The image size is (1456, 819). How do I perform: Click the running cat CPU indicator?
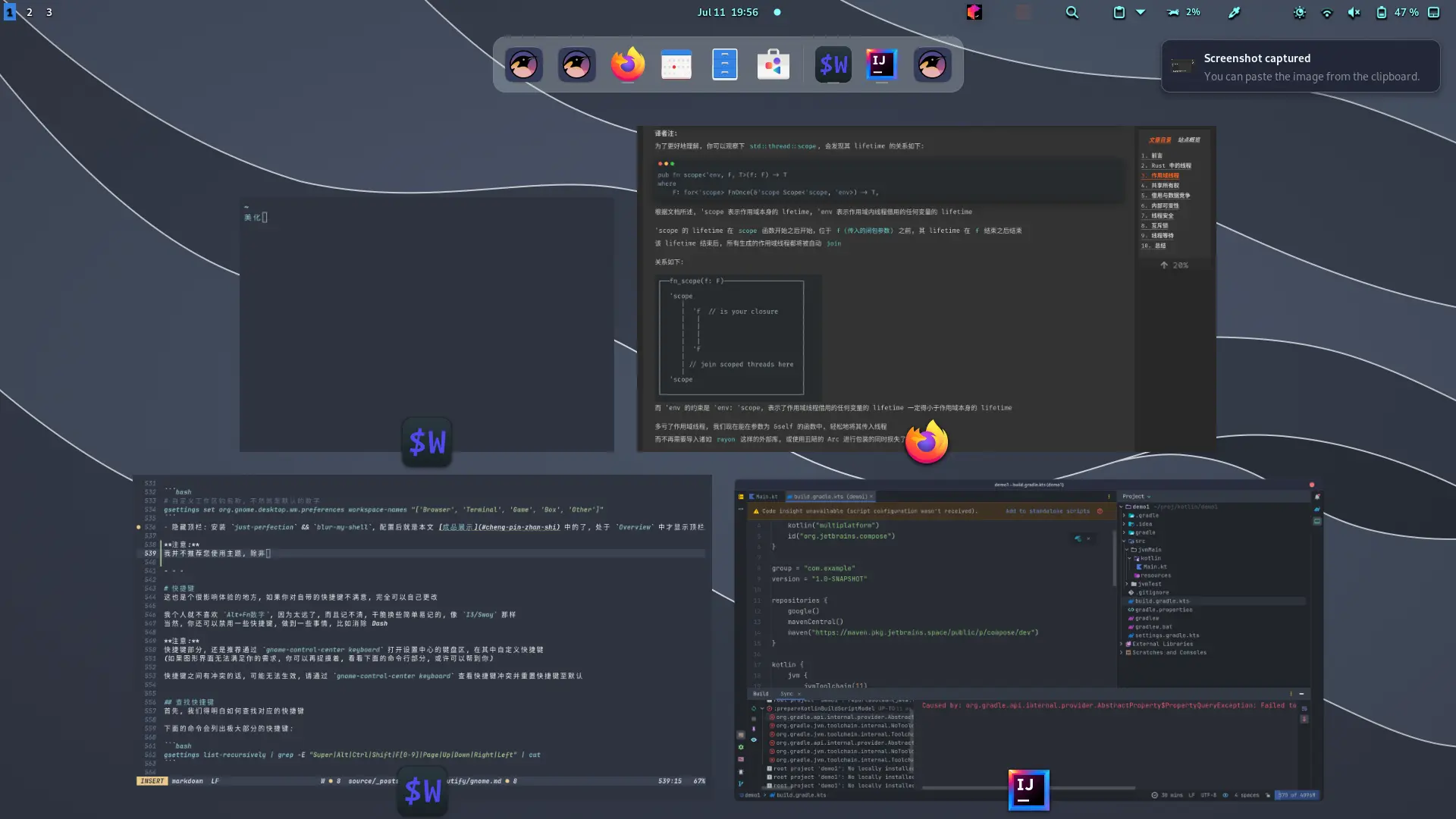(x=1173, y=12)
